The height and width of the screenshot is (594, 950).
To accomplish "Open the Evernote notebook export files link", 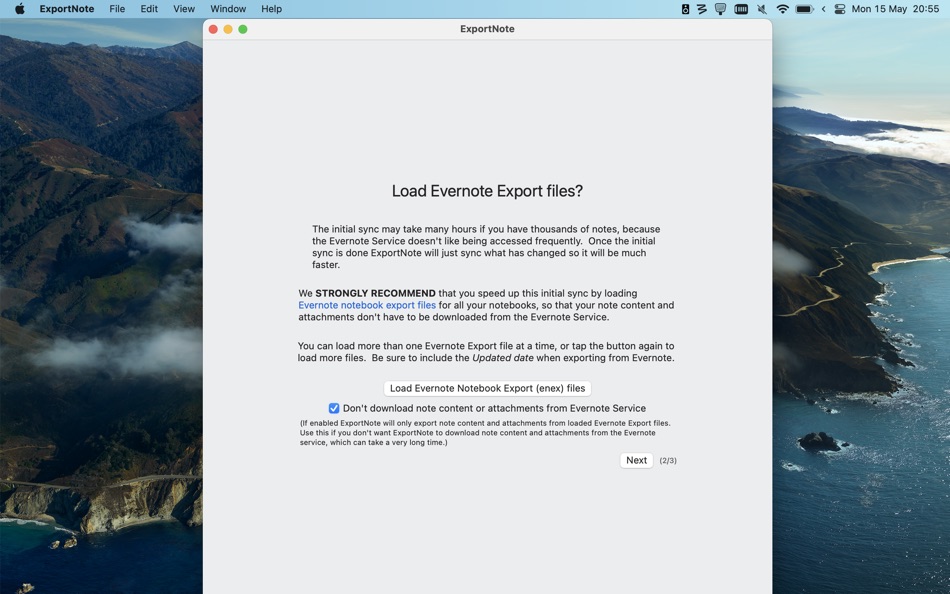I will (x=367, y=305).
